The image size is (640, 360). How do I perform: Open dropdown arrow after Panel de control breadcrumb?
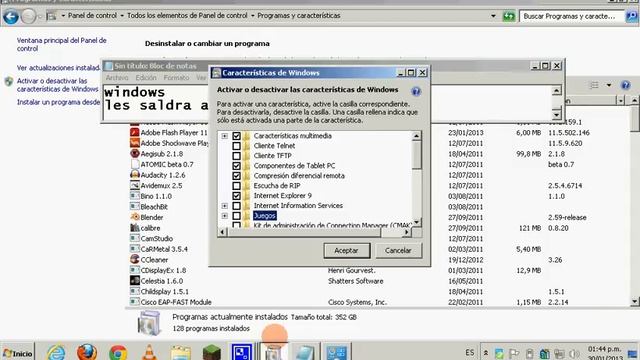point(122,16)
